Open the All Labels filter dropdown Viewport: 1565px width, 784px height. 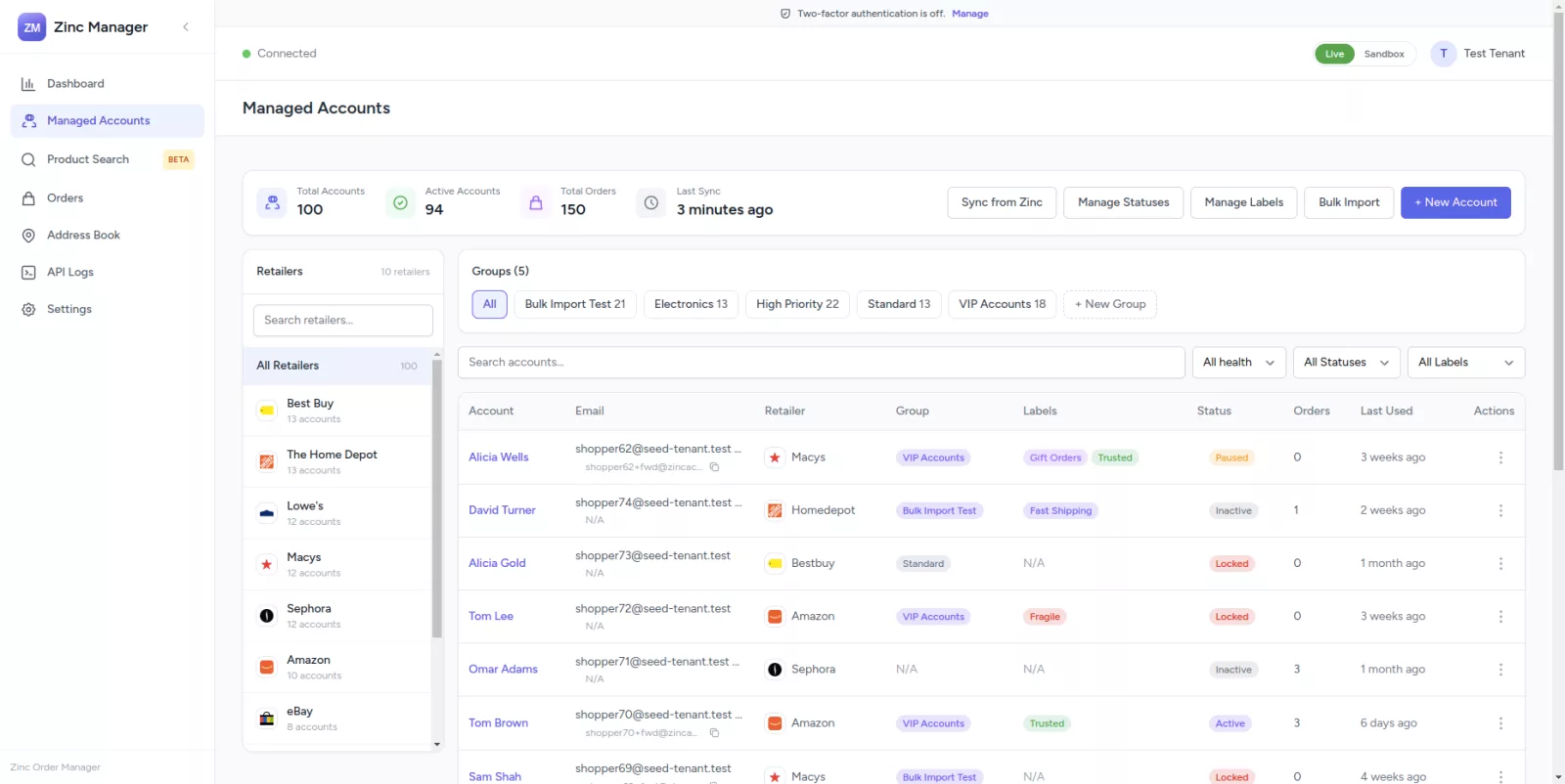point(1465,363)
